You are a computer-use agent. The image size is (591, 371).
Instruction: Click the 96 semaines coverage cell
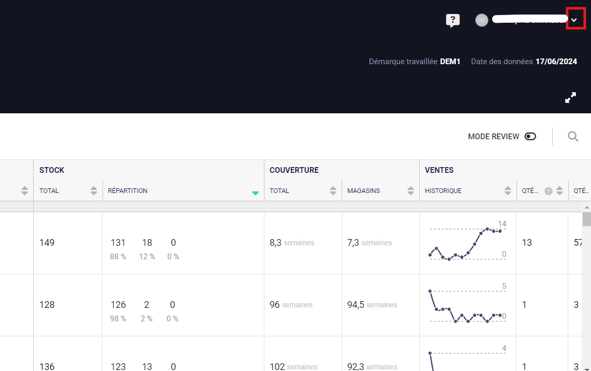coord(291,305)
